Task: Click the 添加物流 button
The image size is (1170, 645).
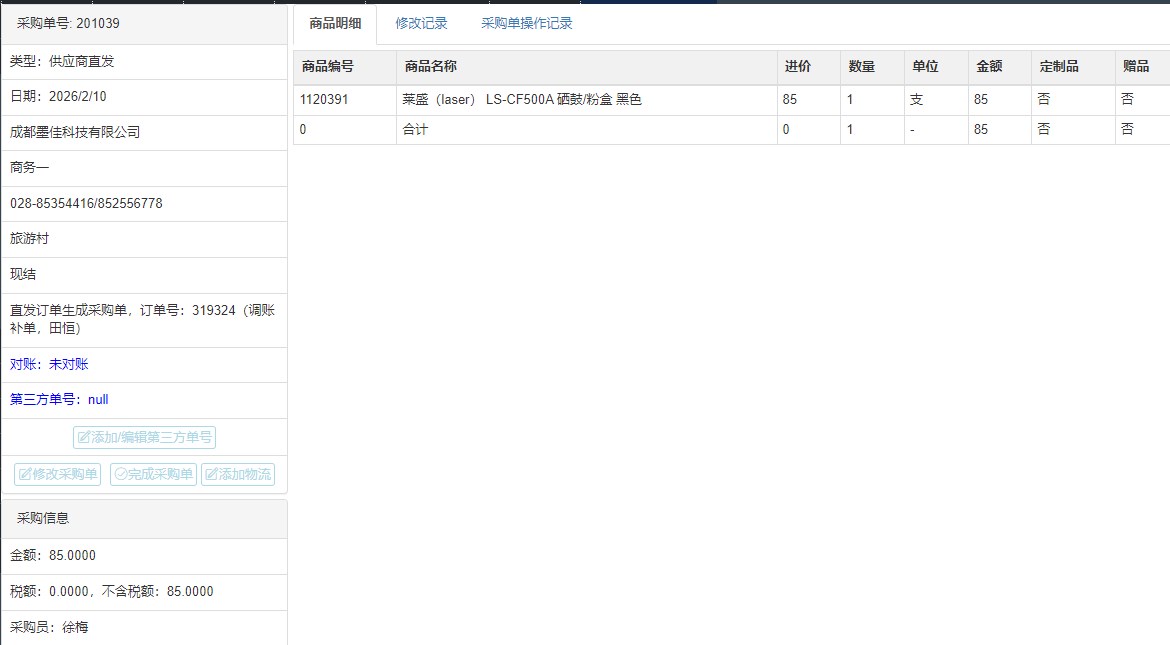Action: [237, 474]
